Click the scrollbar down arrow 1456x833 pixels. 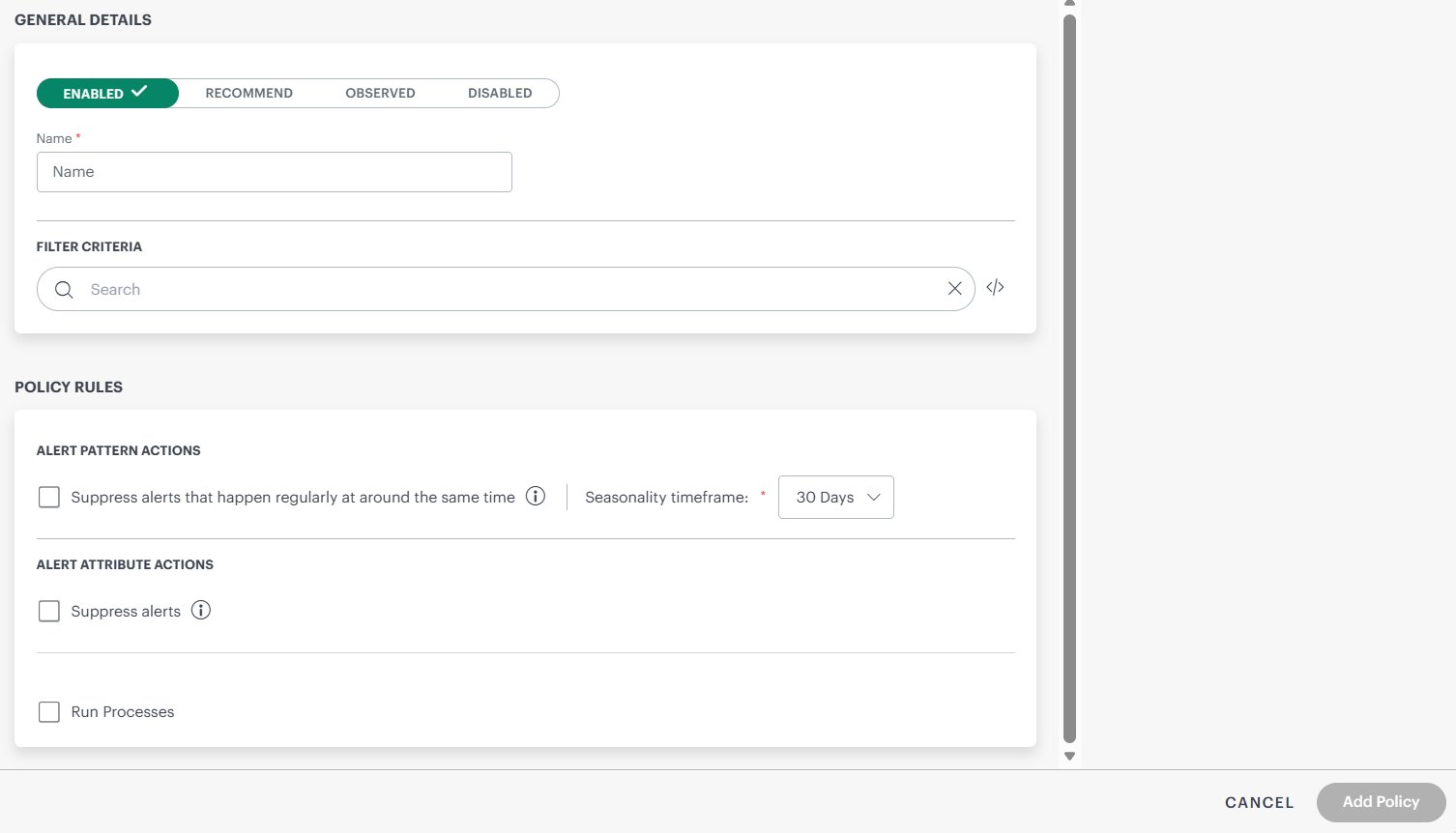tap(1069, 757)
